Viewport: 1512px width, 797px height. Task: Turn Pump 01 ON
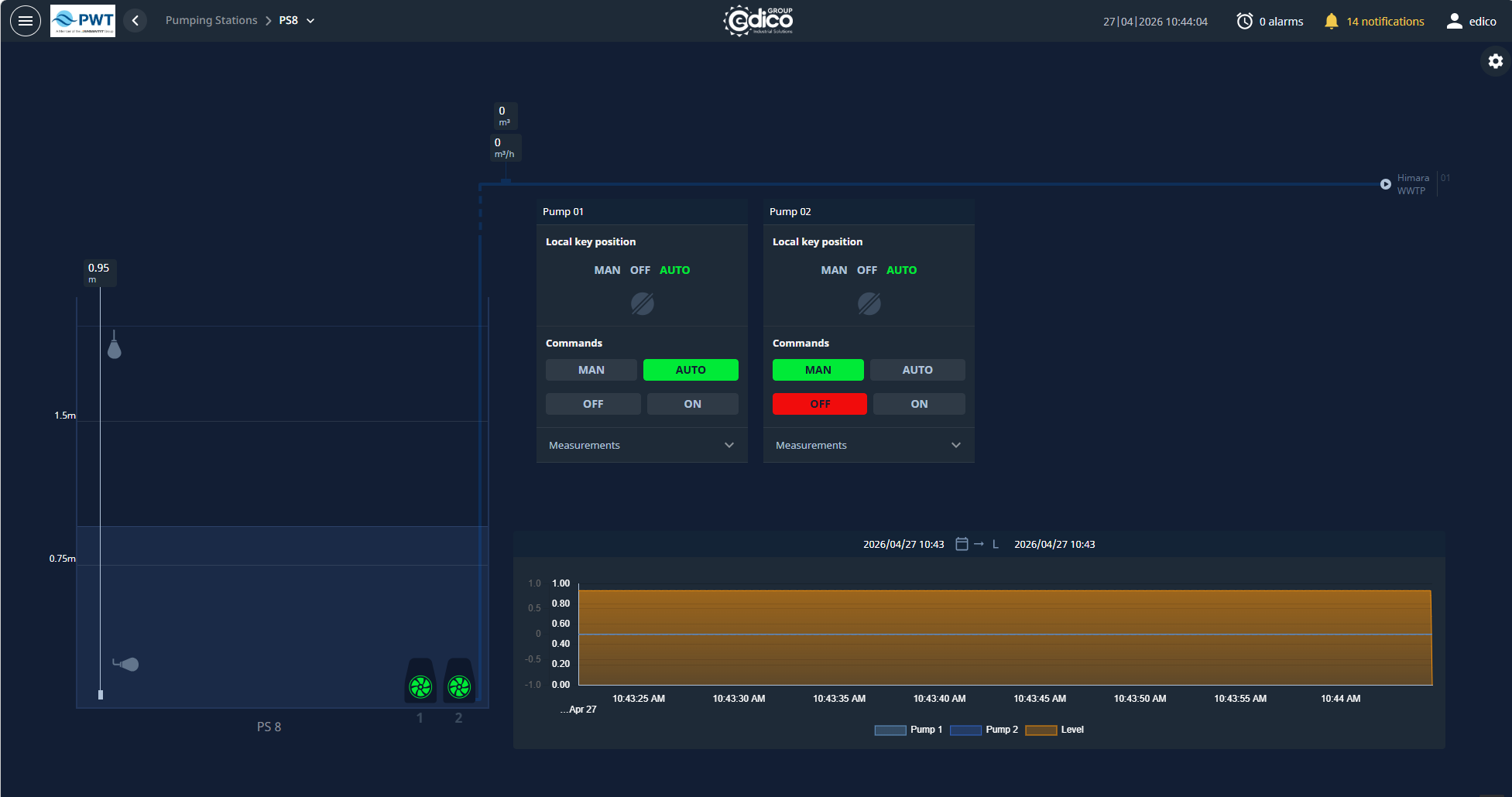tap(692, 404)
